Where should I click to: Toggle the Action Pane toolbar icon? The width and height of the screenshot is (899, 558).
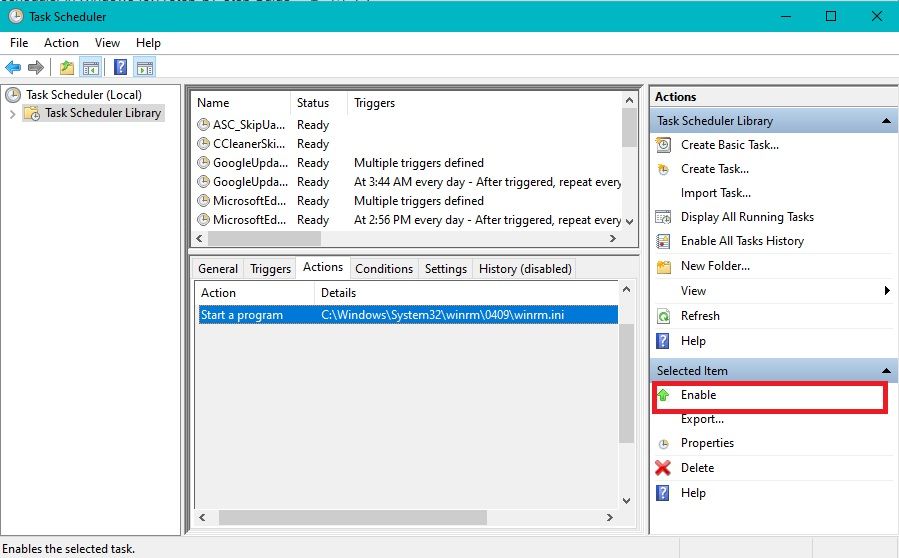[x=144, y=67]
